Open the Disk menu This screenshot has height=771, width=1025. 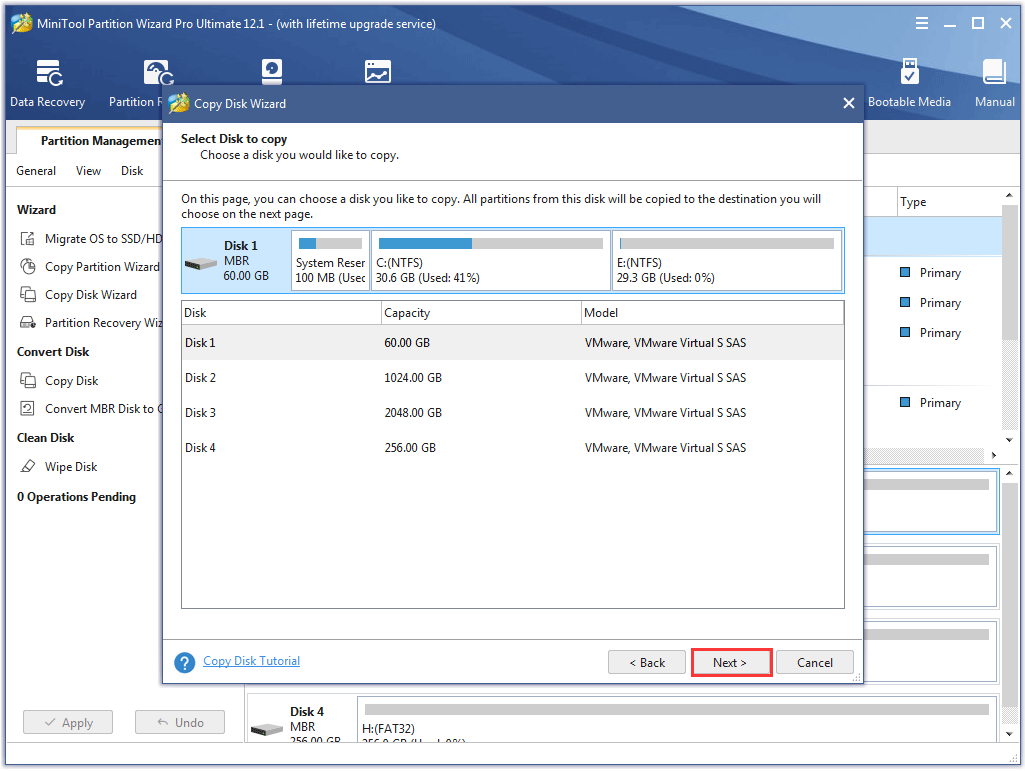(132, 171)
